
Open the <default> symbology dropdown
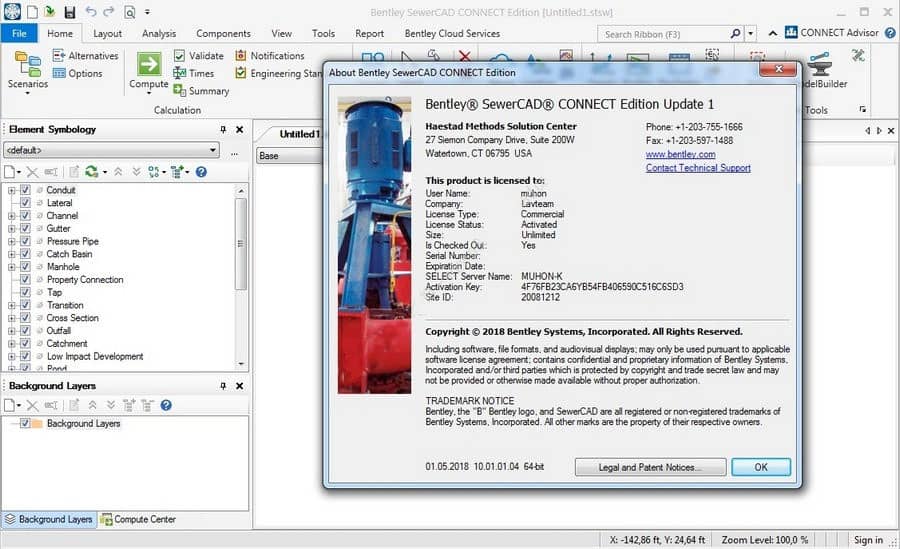111,150
